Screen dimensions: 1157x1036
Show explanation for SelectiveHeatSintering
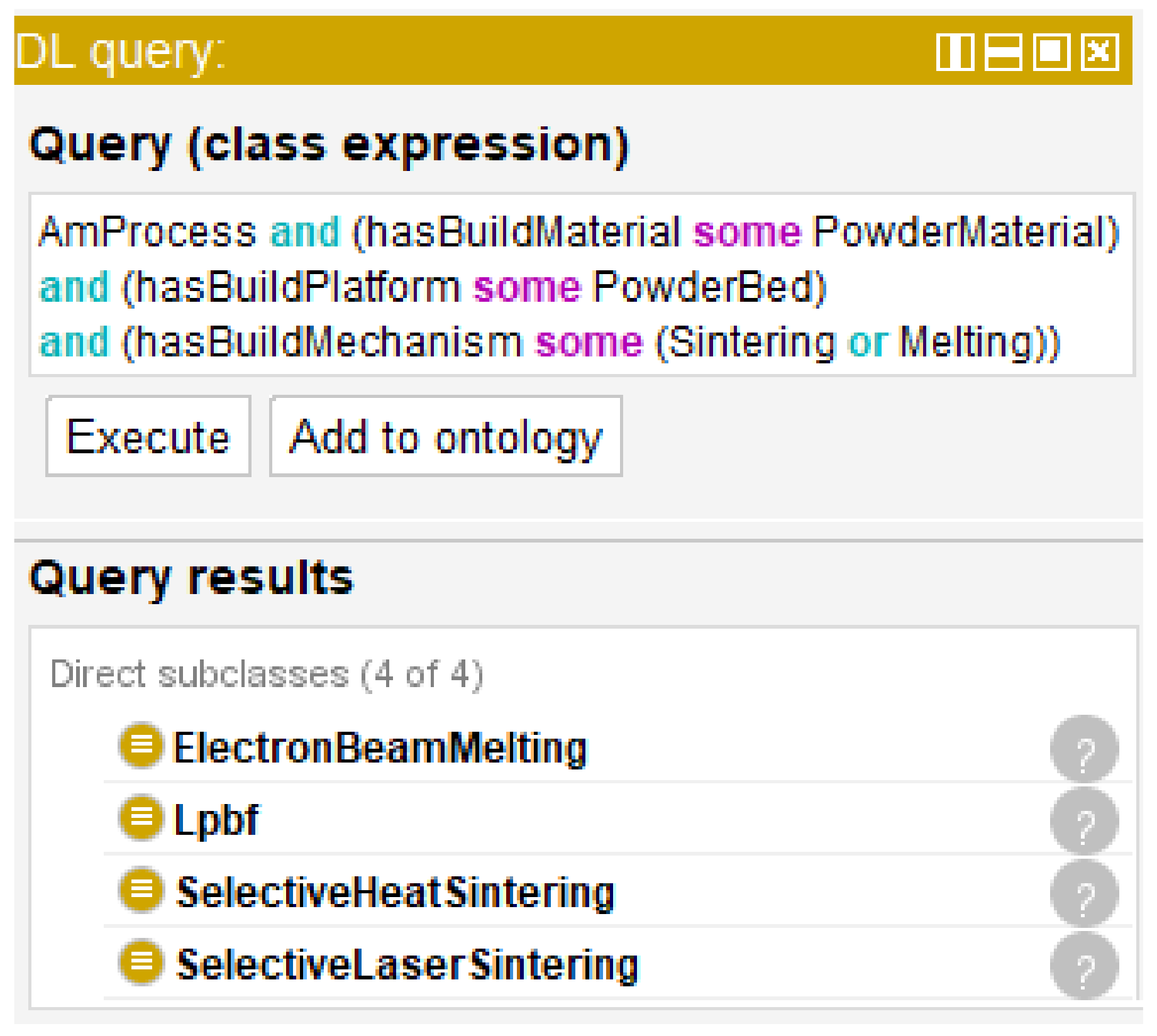click(1084, 893)
